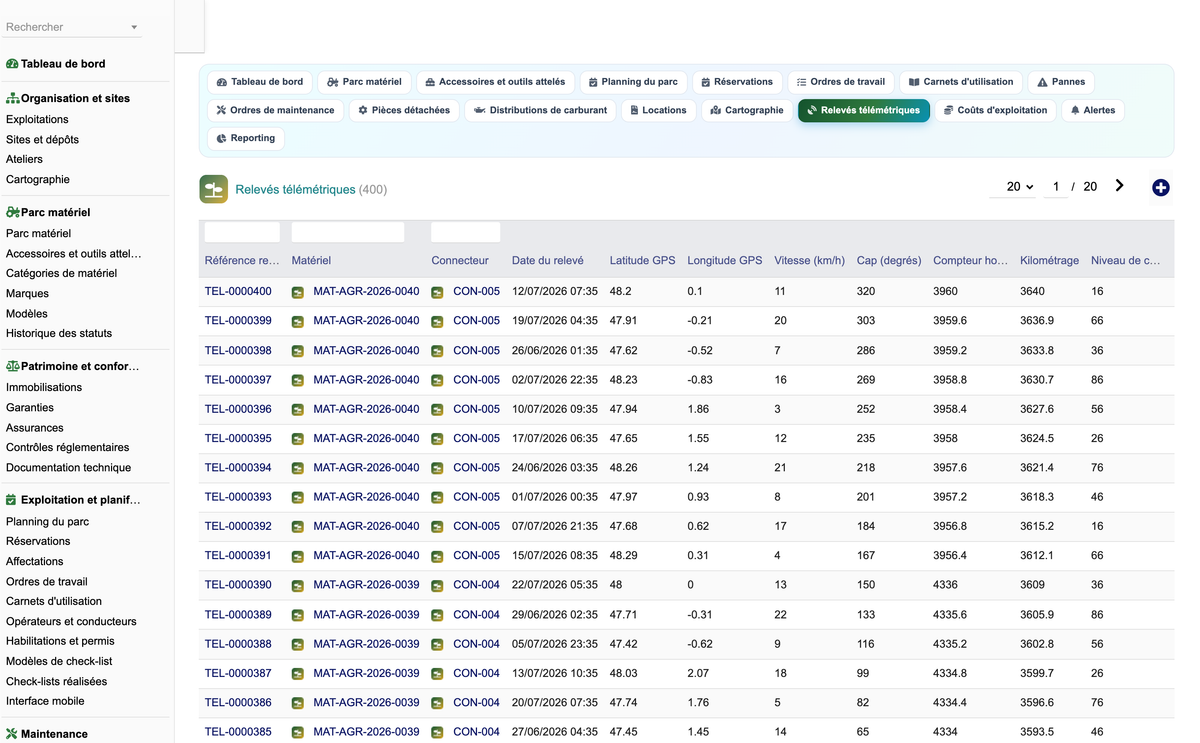This screenshot has width=1200, height=743.
Task: Click the scales icon by Patrimoine et conformité
Action: coord(13,366)
